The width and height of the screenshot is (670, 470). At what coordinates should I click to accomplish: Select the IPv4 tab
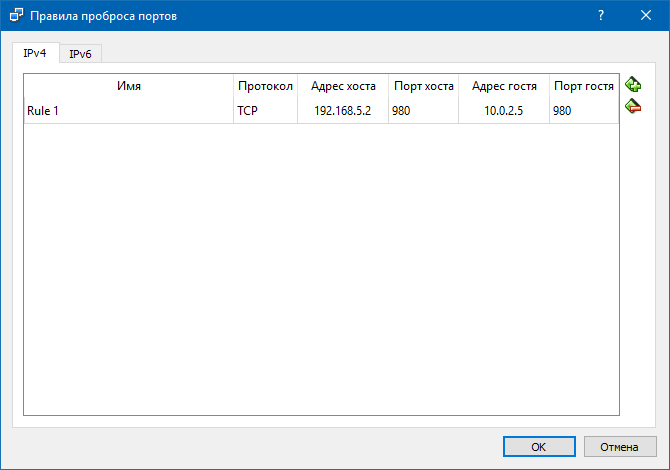35,53
